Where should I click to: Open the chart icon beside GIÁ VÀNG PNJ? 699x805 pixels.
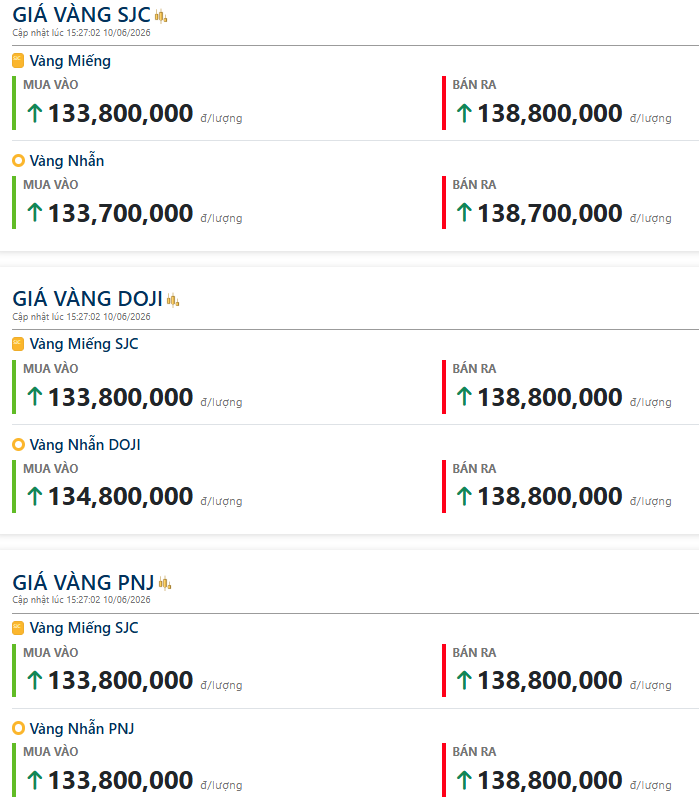tap(165, 584)
